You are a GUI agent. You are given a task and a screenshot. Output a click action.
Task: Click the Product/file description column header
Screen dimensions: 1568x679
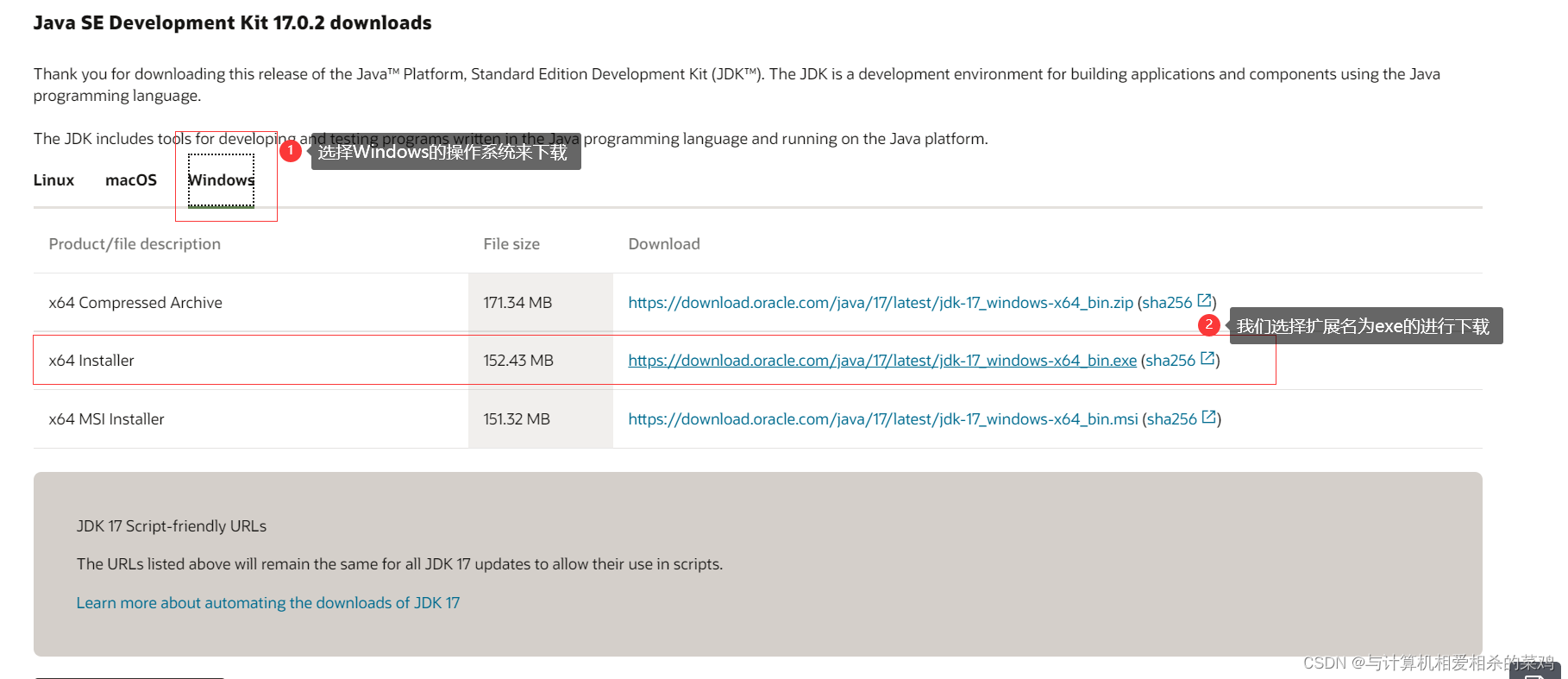coord(135,244)
